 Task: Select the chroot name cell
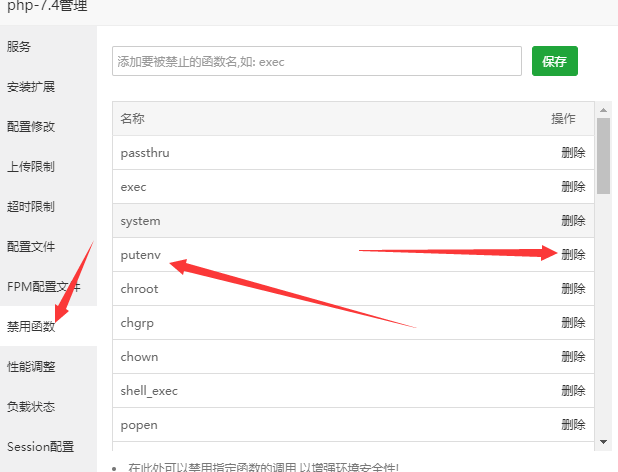point(139,289)
